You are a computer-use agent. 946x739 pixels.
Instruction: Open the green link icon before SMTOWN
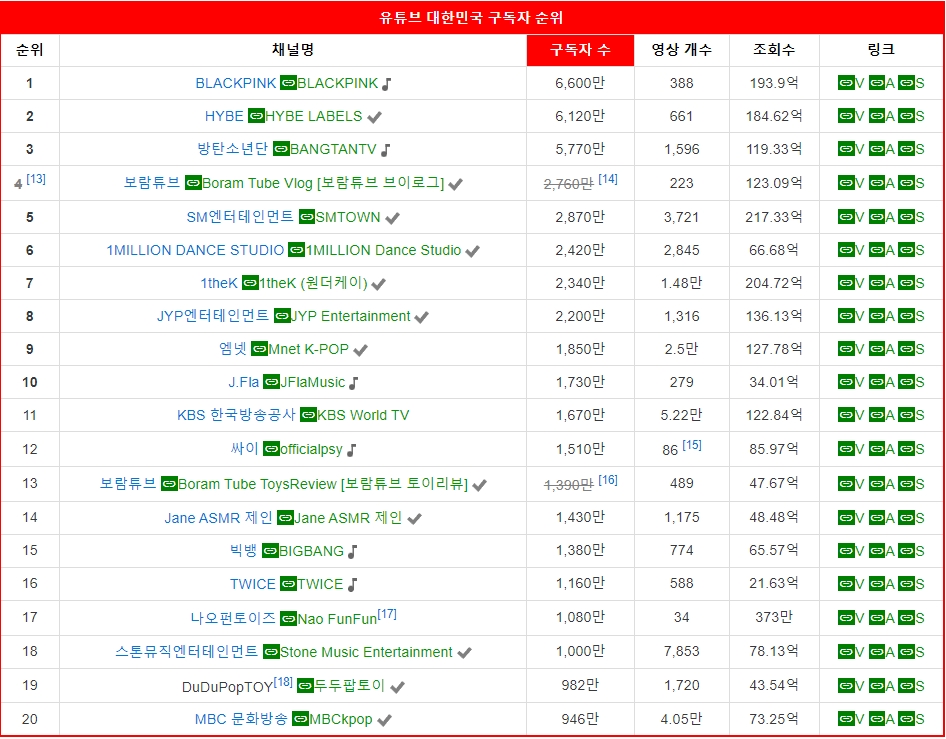[x=307, y=217]
